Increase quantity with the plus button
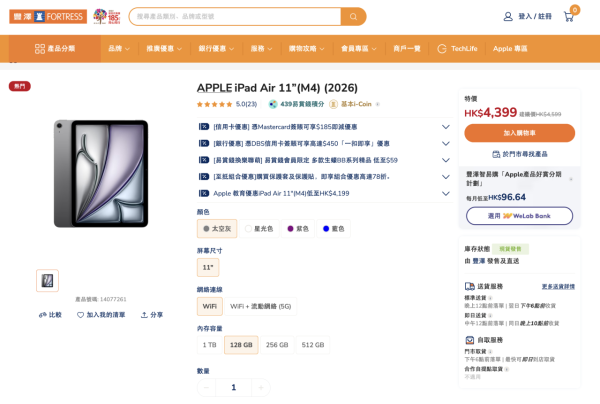 (261, 388)
